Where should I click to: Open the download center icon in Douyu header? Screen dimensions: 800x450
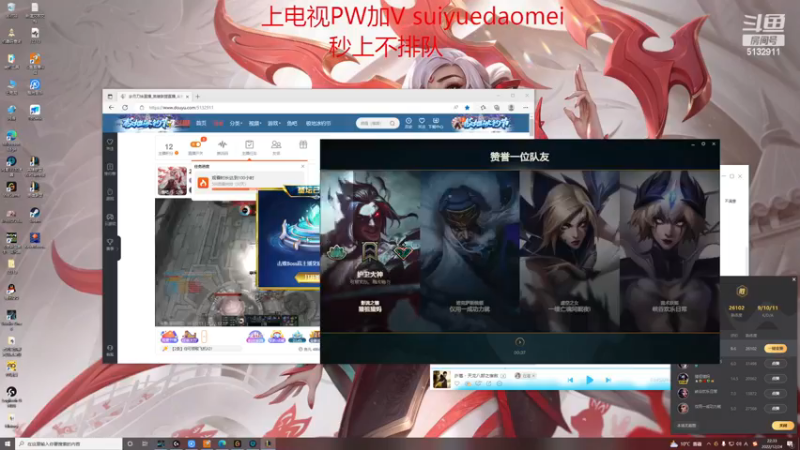click(436, 123)
